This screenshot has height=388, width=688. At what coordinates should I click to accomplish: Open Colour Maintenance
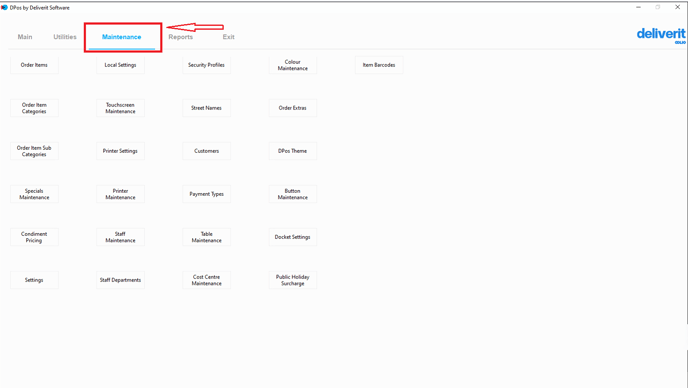tap(293, 65)
